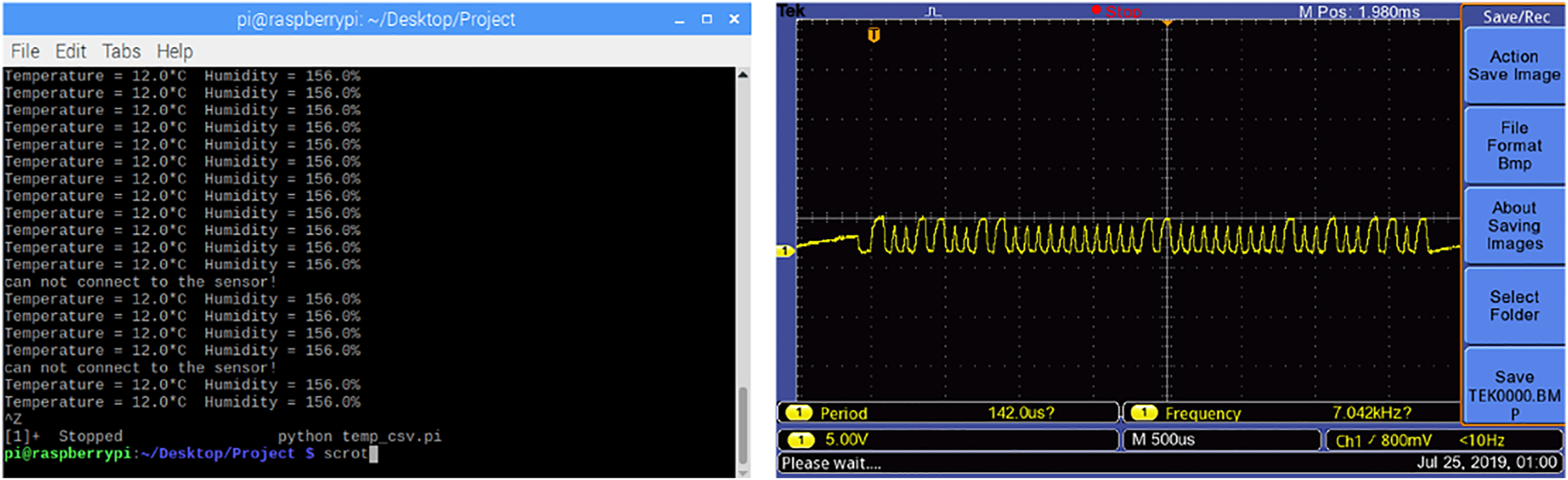The width and height of the screenshot is (1568, 480).
Task: Open the Edit menu
Action: click(x=71, y=51)
